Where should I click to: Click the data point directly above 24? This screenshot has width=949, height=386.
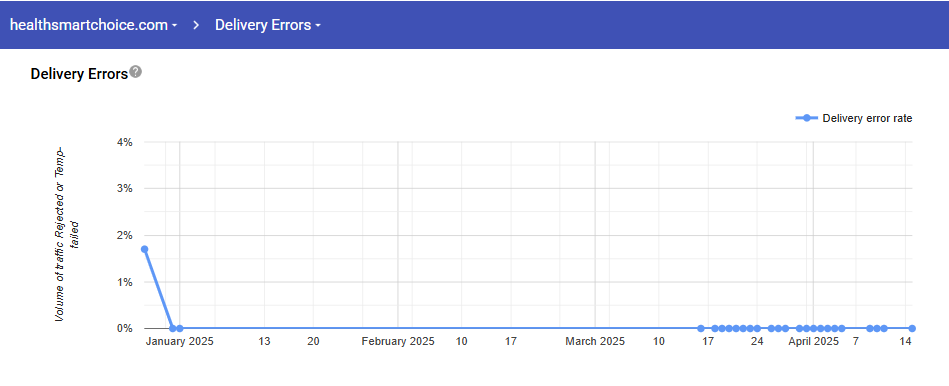757,329
